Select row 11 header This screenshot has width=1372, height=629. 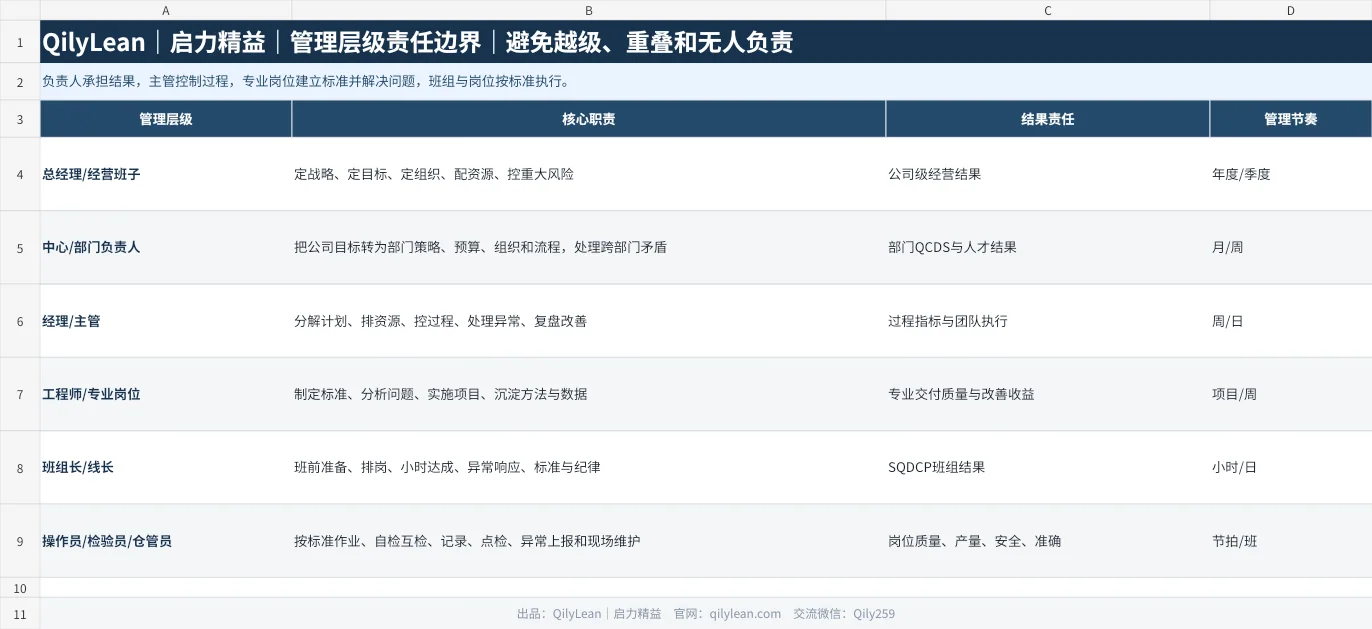click(20, 614)
